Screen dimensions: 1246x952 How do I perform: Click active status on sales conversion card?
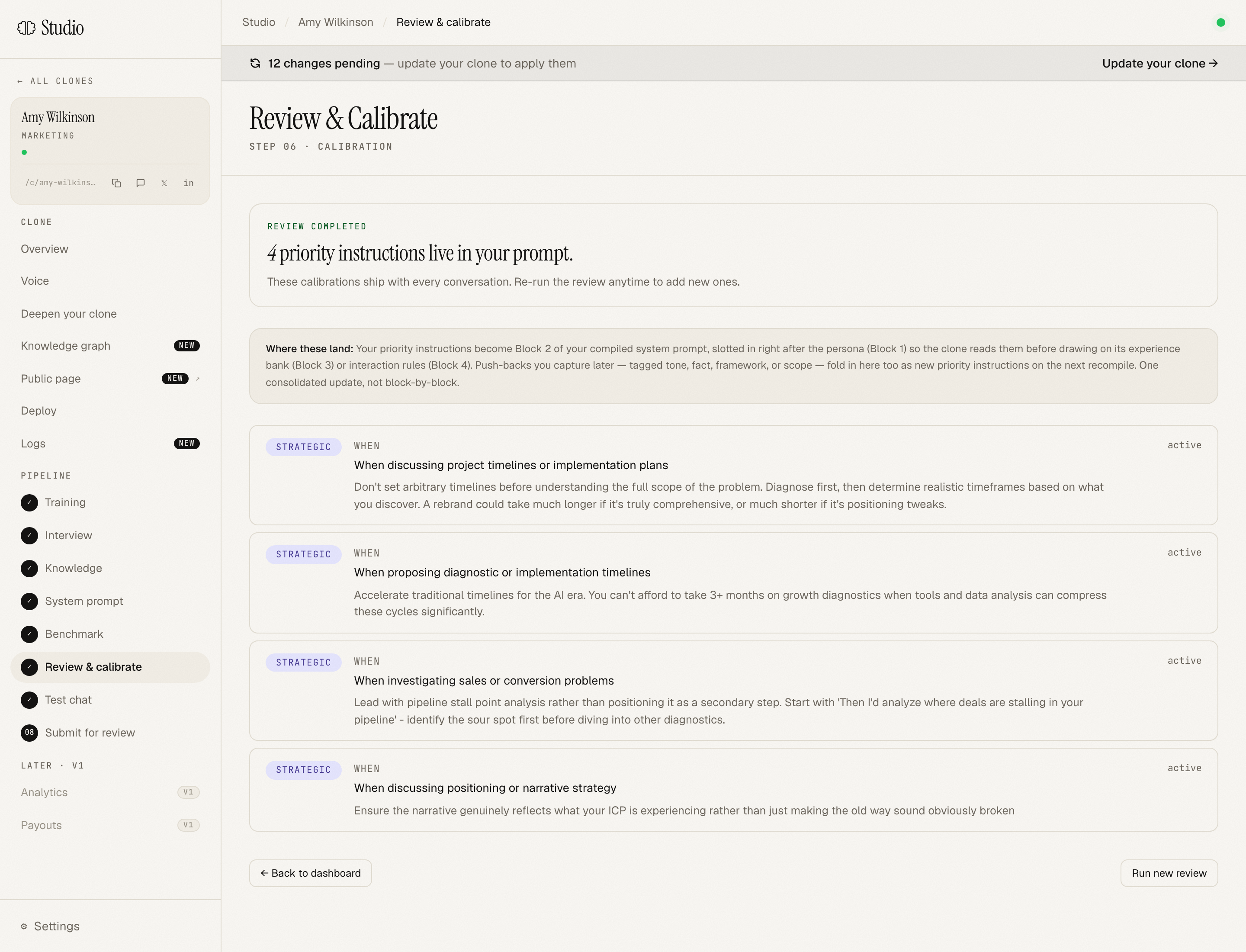(x=1184, y=661)
